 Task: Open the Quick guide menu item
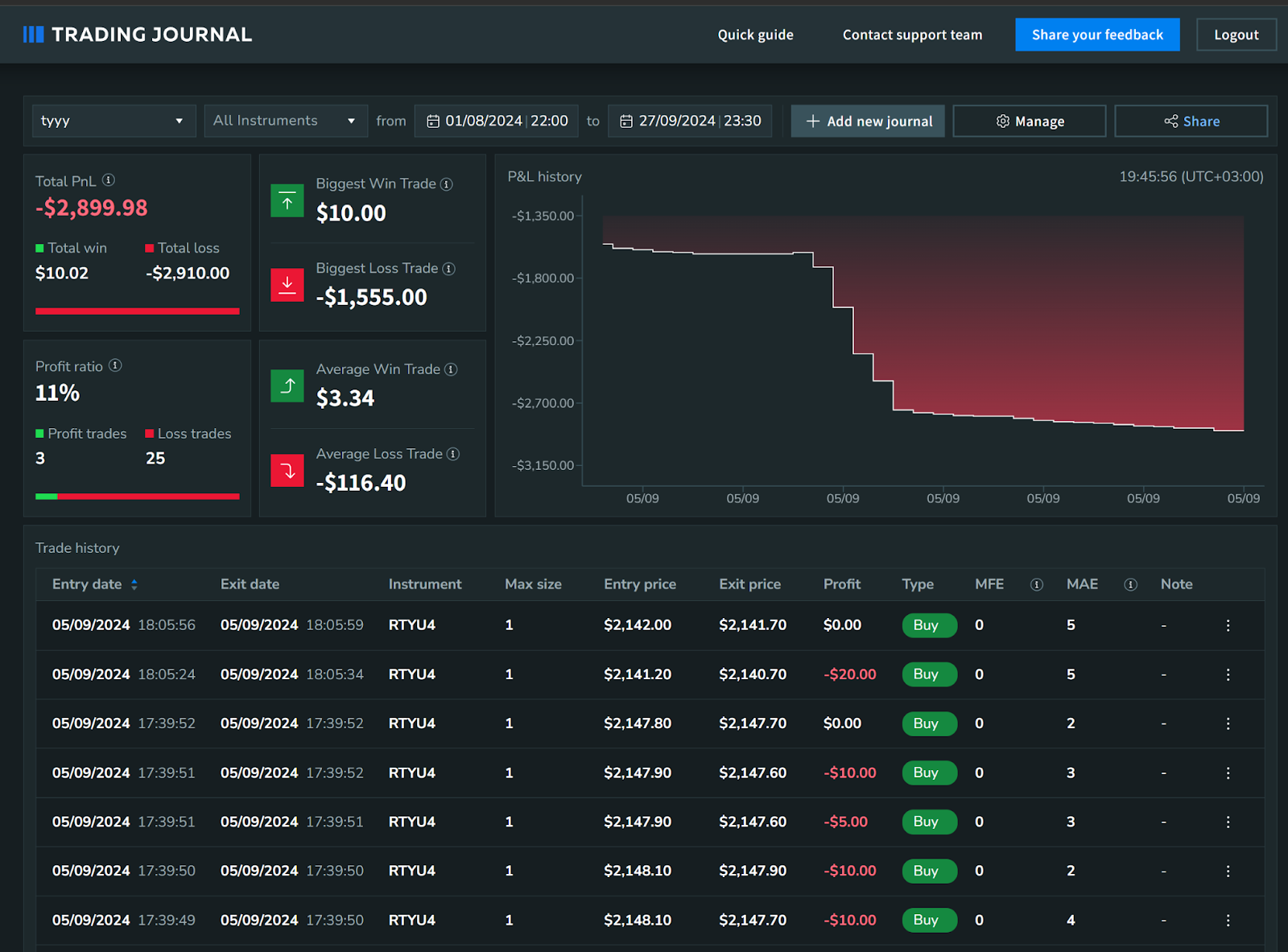[x=755, y=35]
